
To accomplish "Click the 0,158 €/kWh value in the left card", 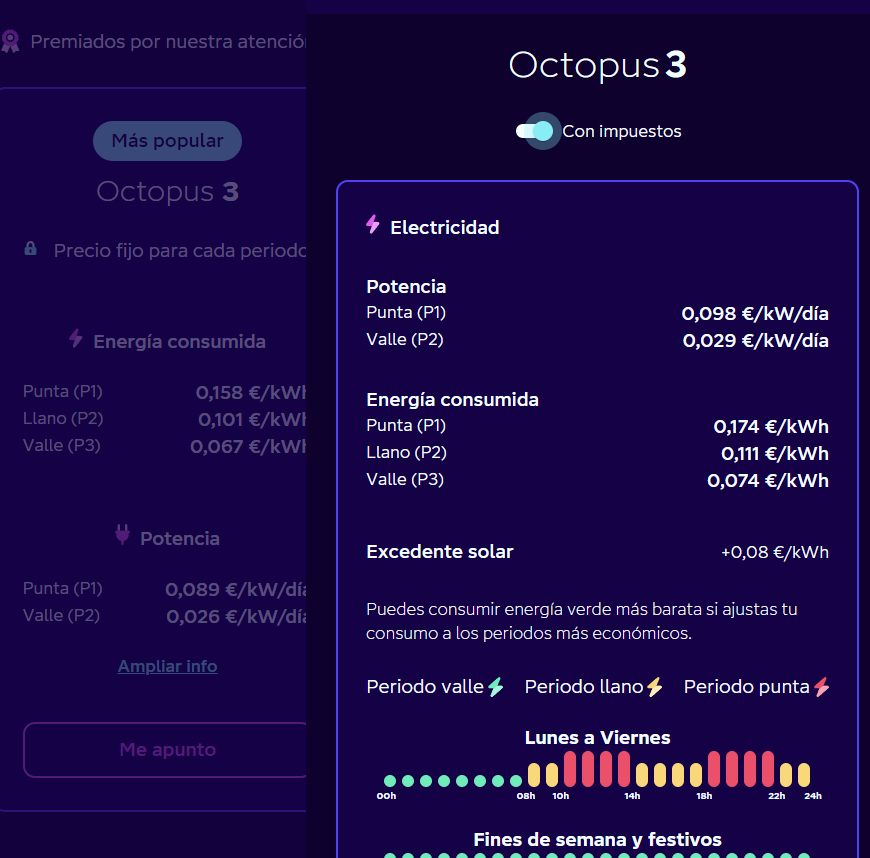I will coord(251,393).
